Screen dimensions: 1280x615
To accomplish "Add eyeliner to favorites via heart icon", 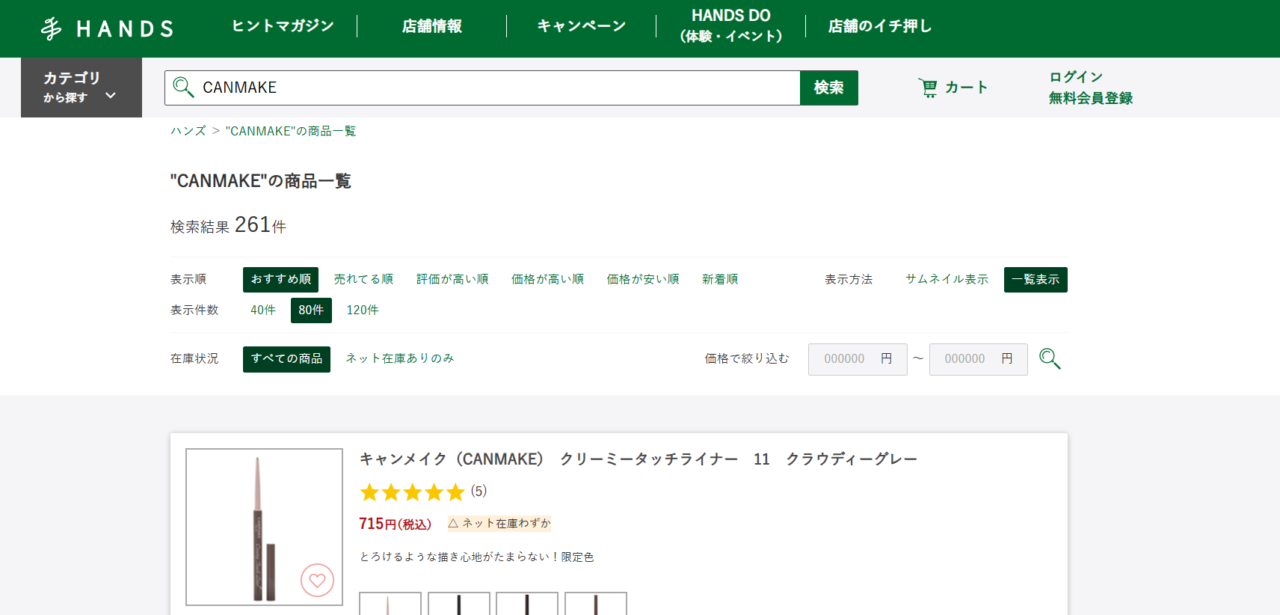I will (x=317, y=580).
